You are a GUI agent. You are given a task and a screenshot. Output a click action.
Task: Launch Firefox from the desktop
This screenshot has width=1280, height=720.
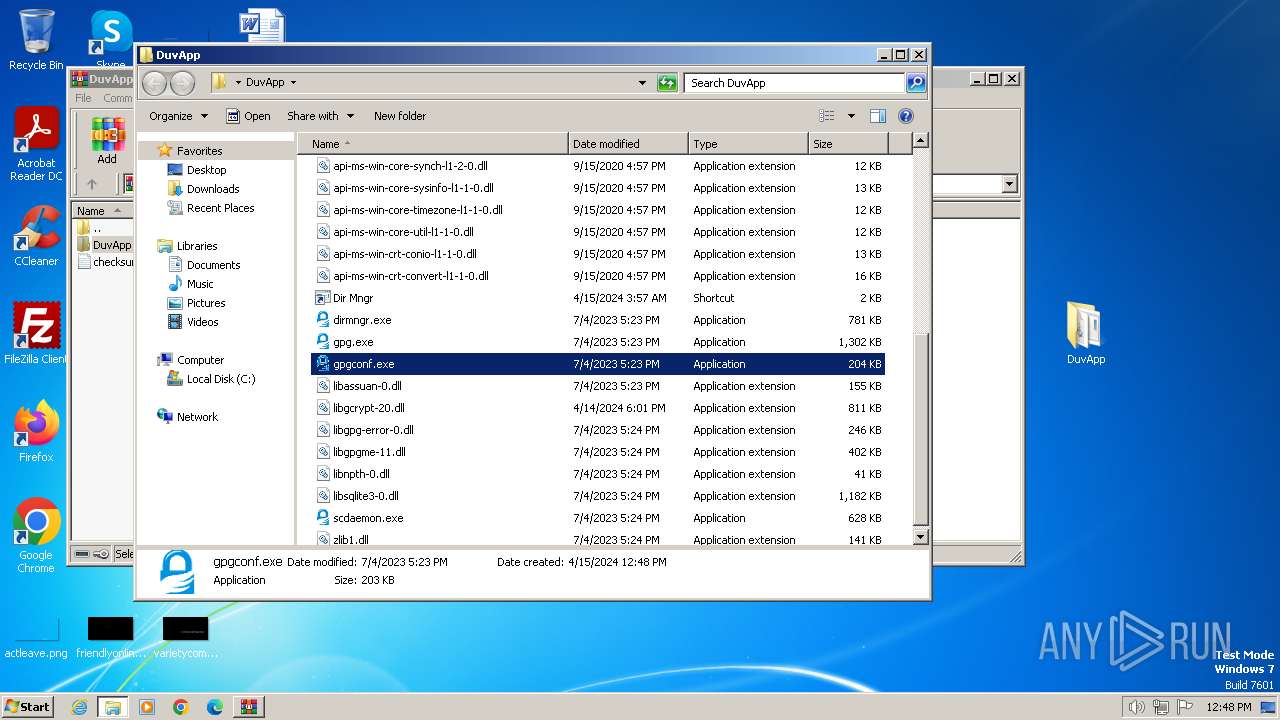(36, 431)
